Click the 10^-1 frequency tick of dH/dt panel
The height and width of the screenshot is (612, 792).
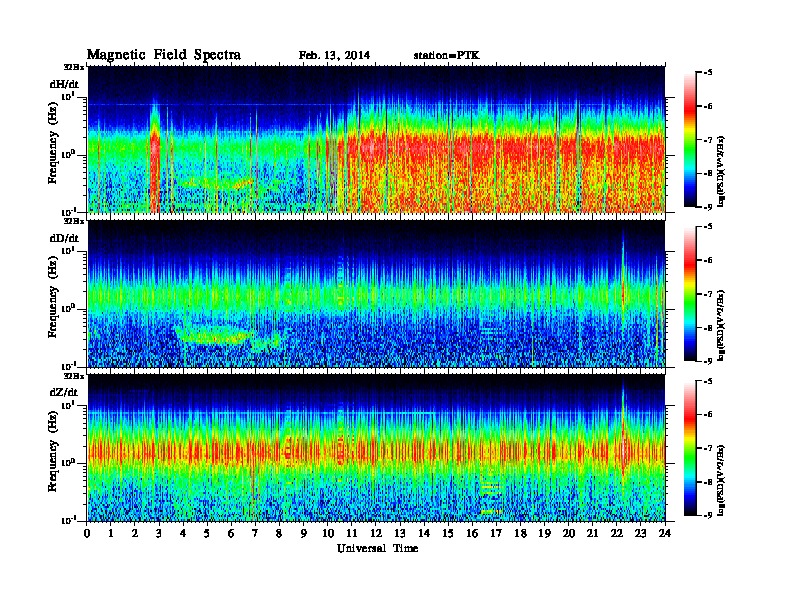tap(68, 212)
